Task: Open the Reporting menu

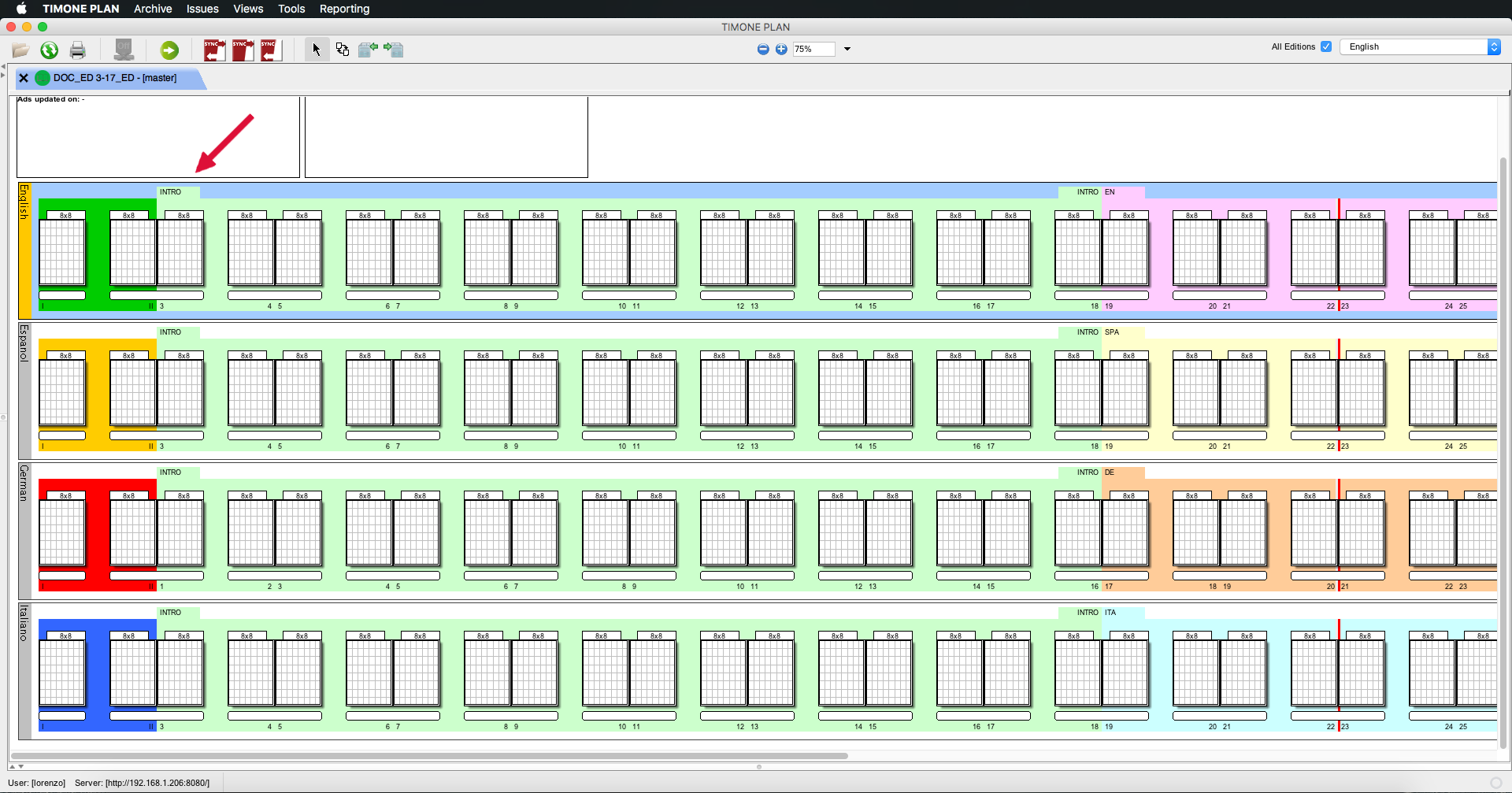Action: pyautogui.click(x=344, y=9)
